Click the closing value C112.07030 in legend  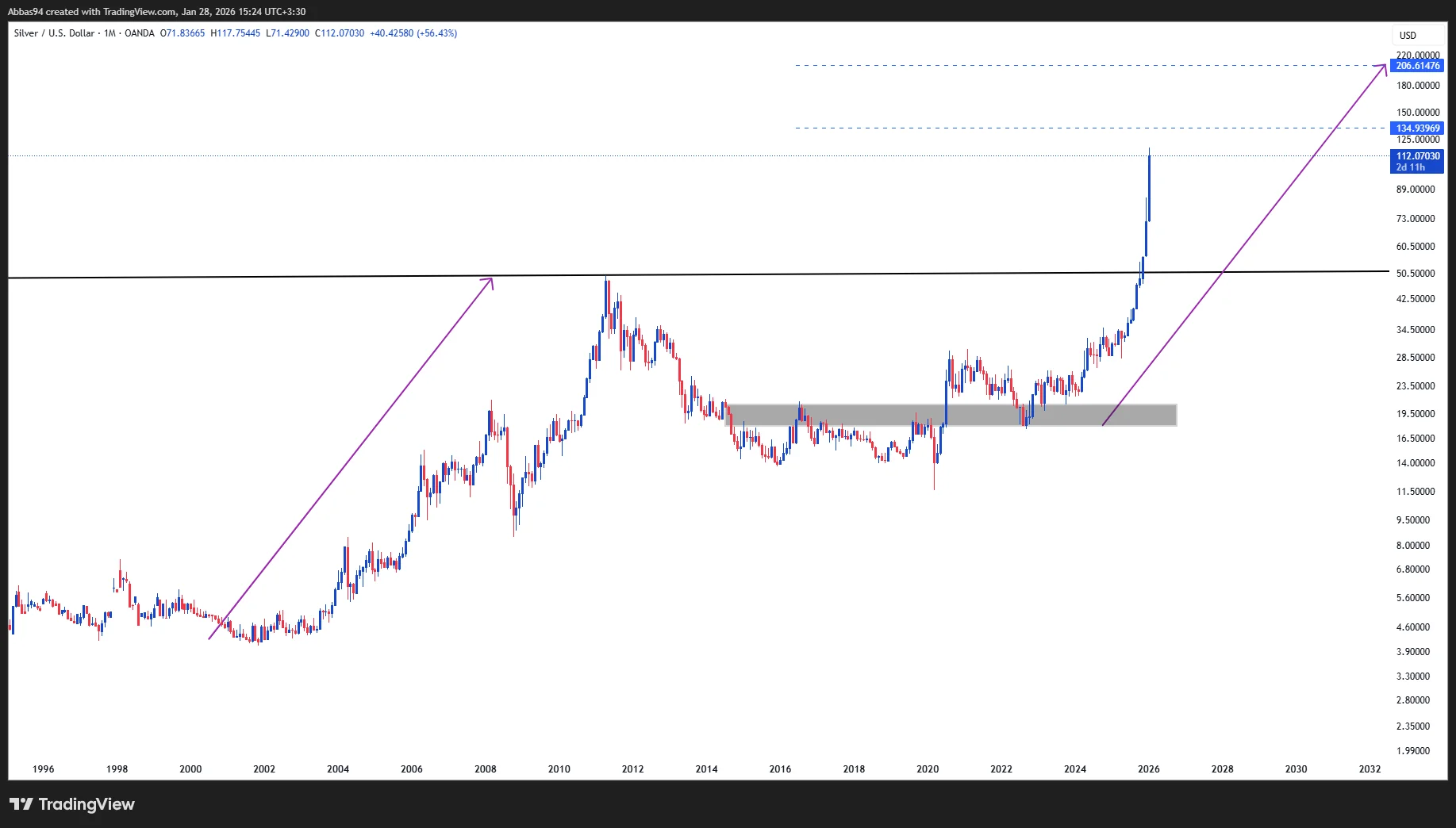click(340, 33)
